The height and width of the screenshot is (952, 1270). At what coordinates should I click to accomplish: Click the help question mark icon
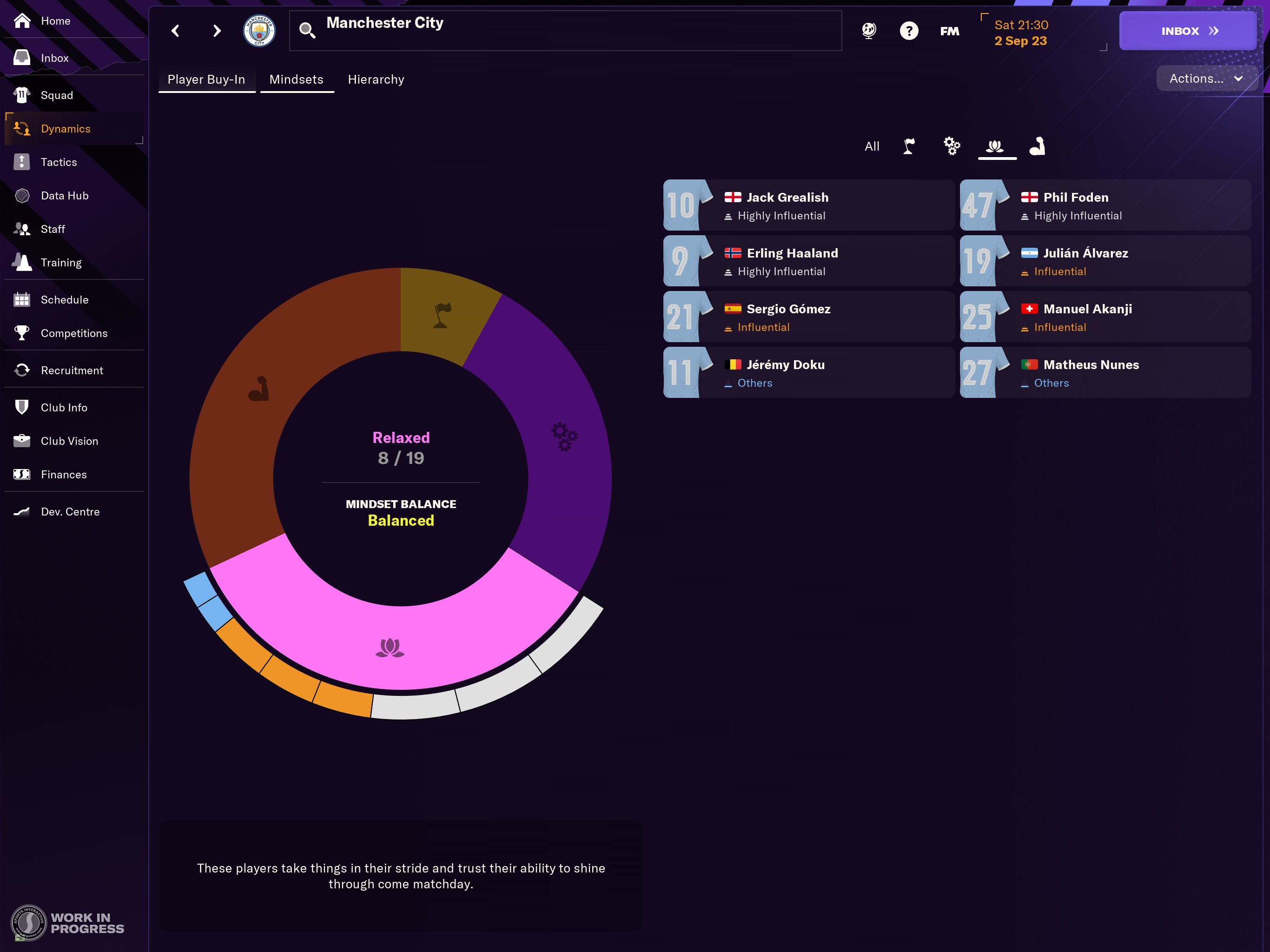[909, 31]
